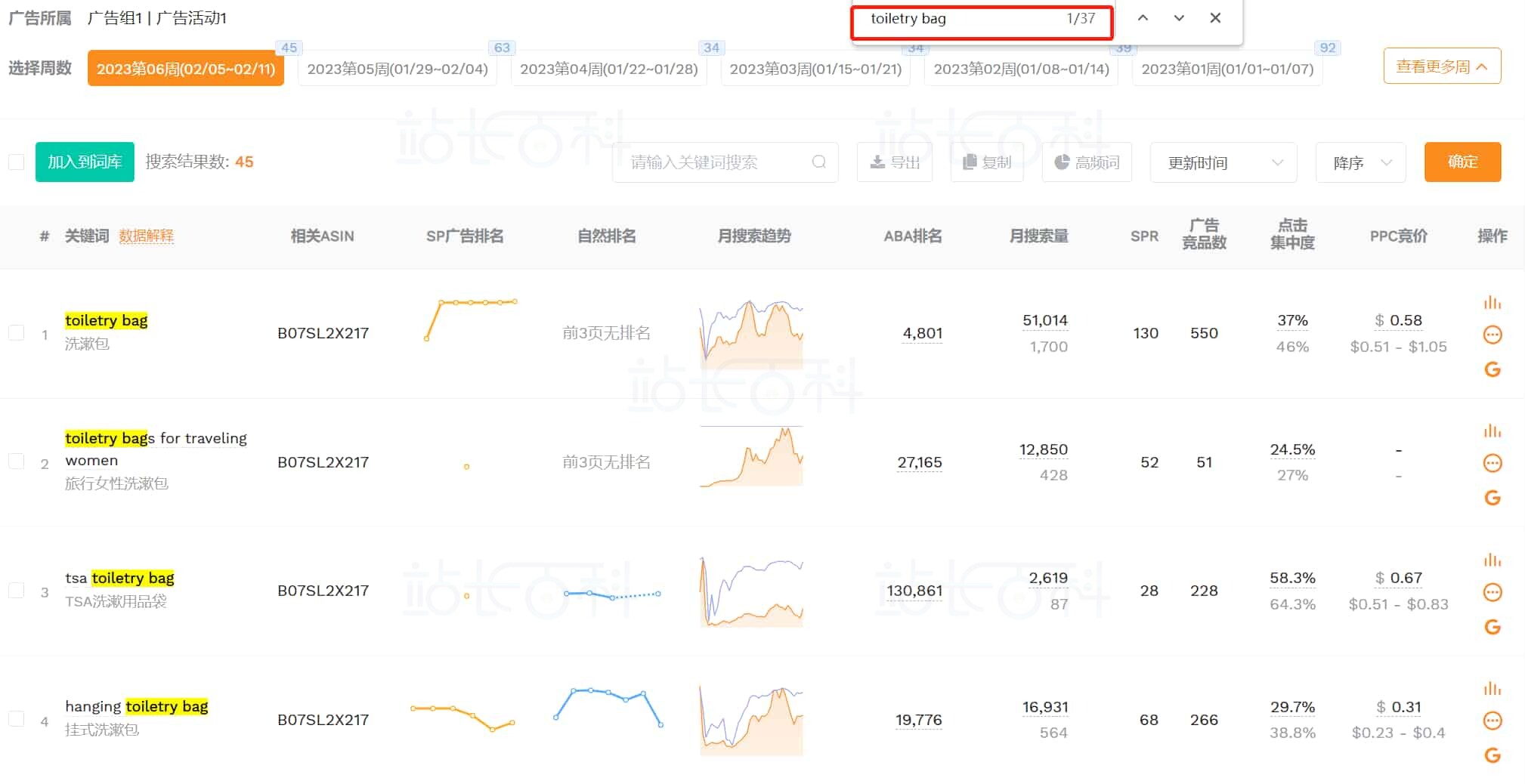This screenshot has width=1525, height=784.
Task: Select week tab 2023第05周(01/29~02/04)
Action: pyautogui.click(x=397, y=69)
